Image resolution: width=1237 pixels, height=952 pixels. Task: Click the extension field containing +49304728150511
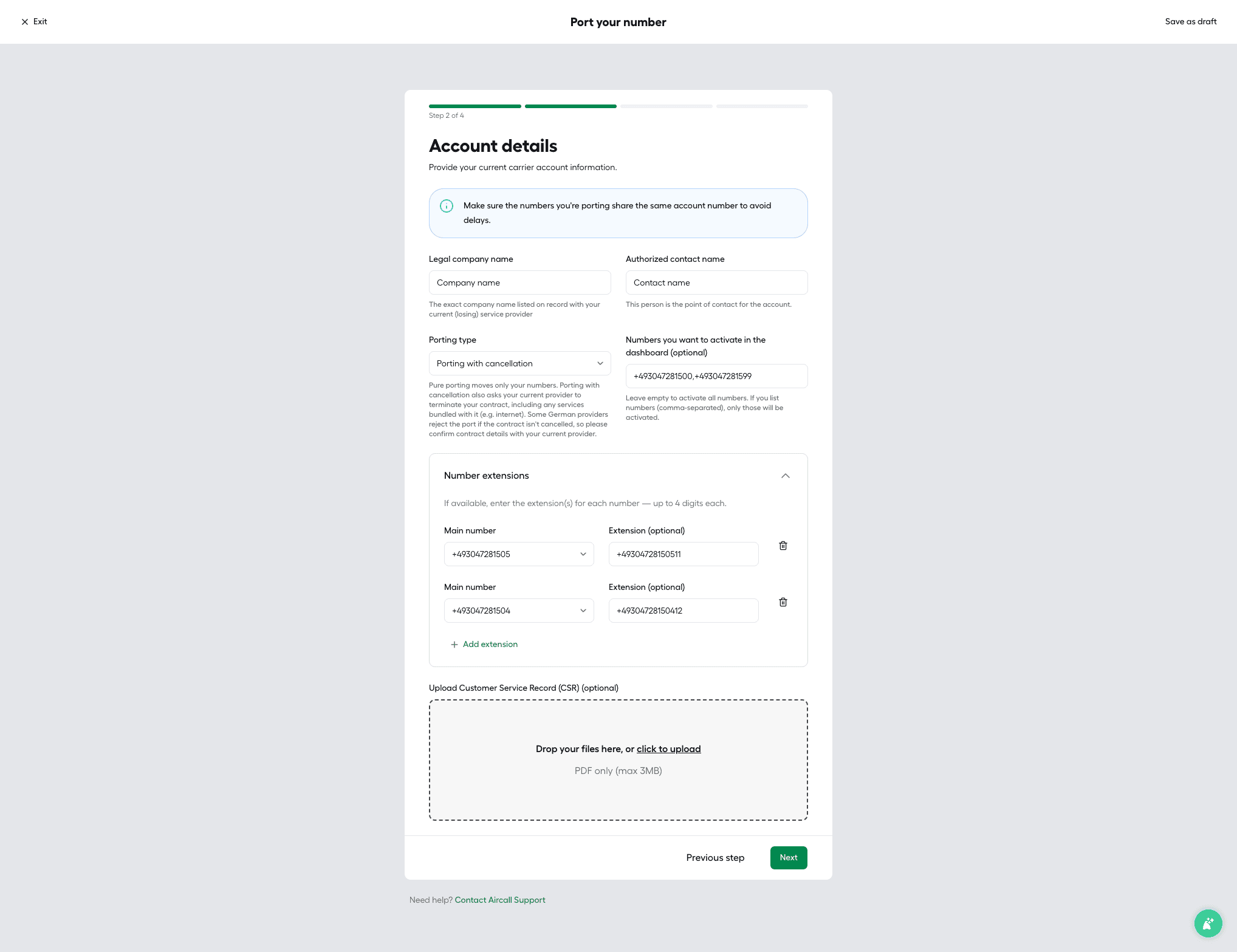(x=684, y=554)
